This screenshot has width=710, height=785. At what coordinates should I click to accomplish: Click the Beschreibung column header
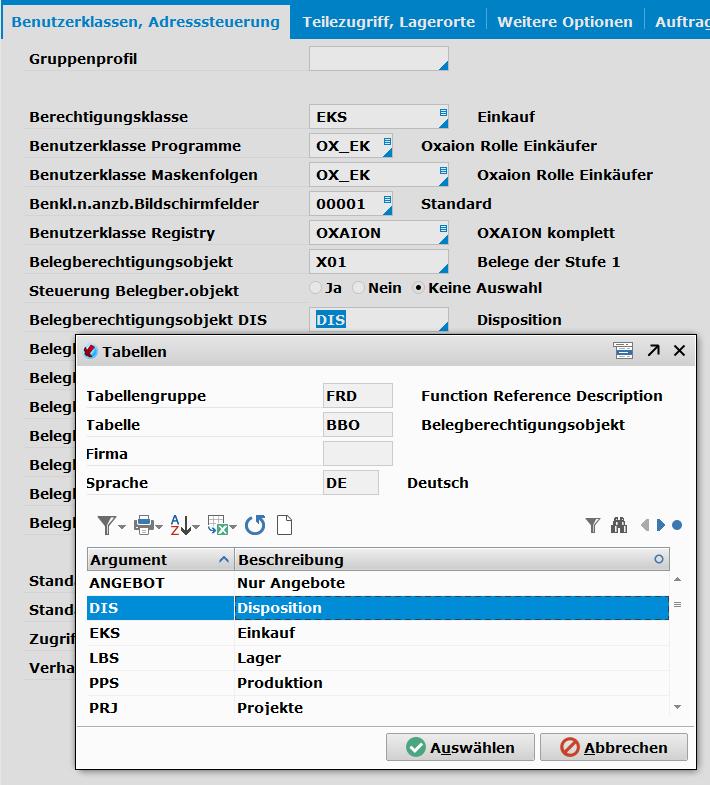(x=452, y=559)
